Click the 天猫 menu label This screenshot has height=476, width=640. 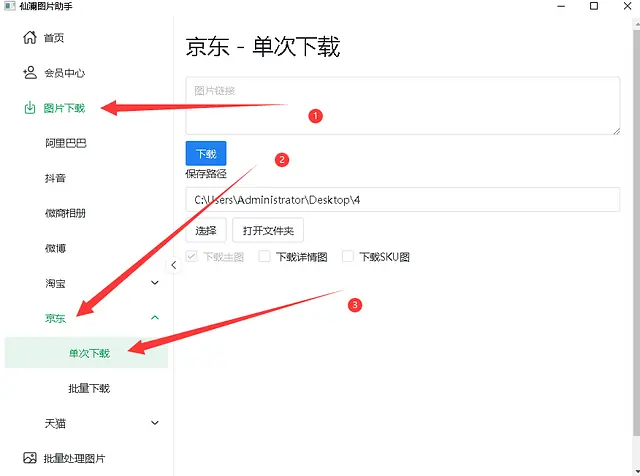pos(55,423)
